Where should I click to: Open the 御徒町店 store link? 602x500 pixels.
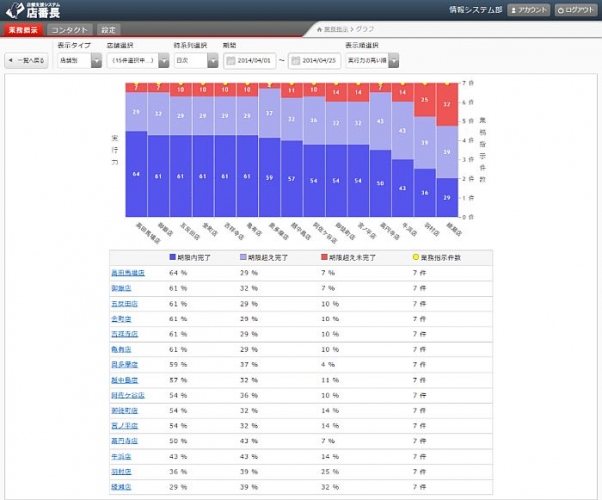pos(124,411)
